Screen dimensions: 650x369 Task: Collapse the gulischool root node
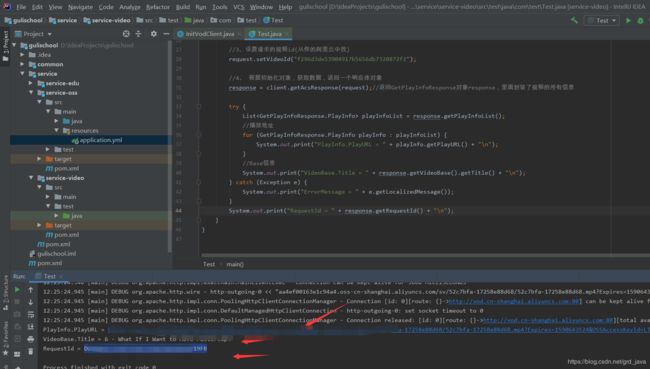click(x=15, y=45)
